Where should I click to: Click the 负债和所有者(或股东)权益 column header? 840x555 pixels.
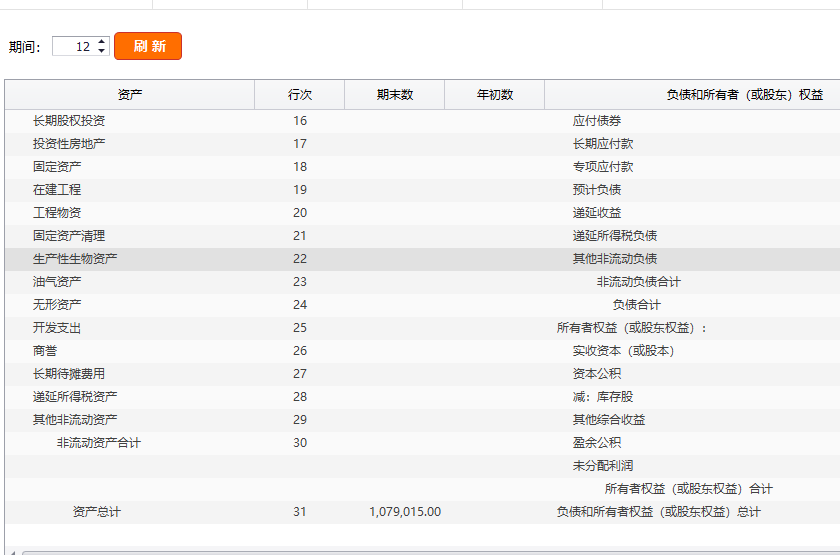click(744, 95)
